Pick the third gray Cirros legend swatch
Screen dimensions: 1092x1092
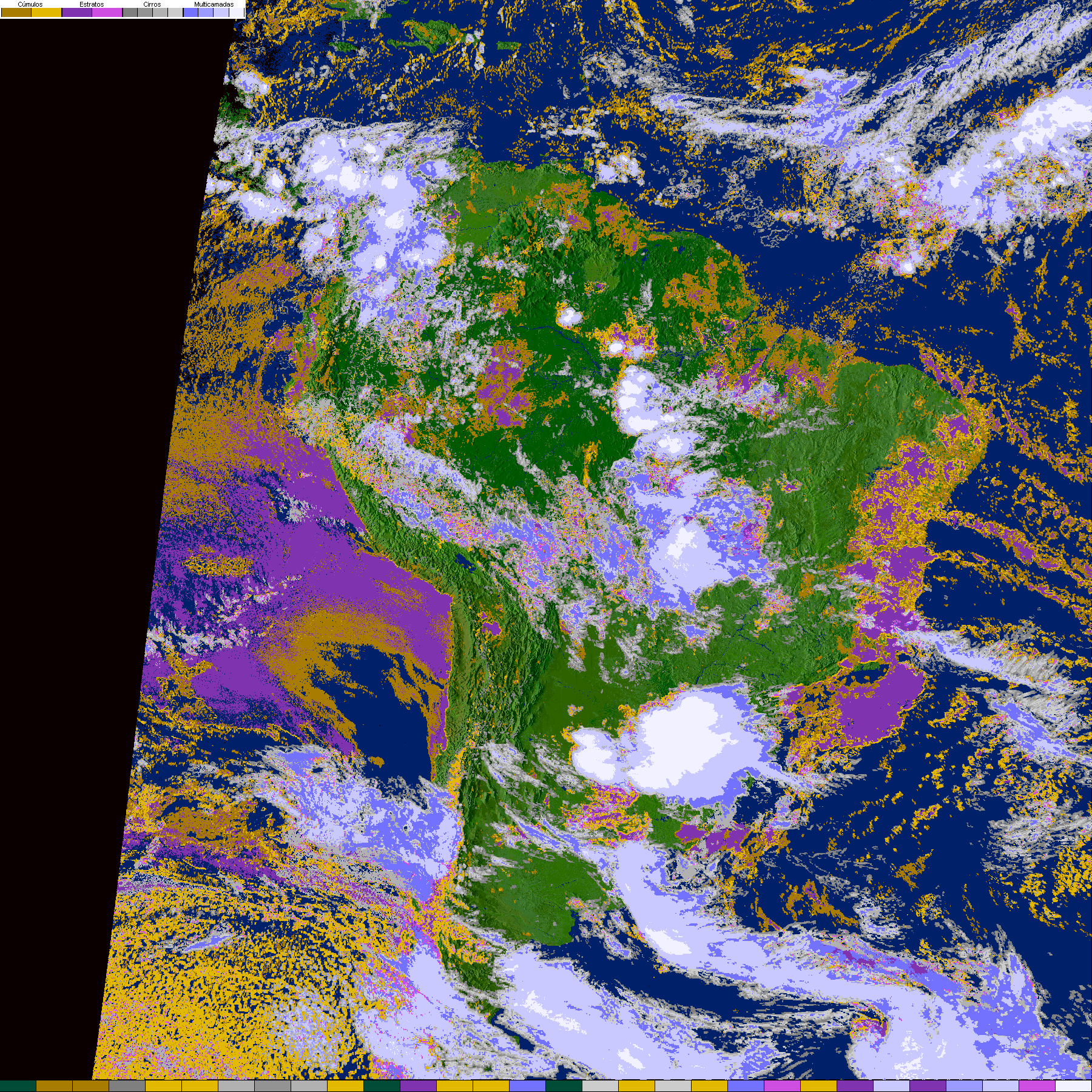[x=160, y=13]
